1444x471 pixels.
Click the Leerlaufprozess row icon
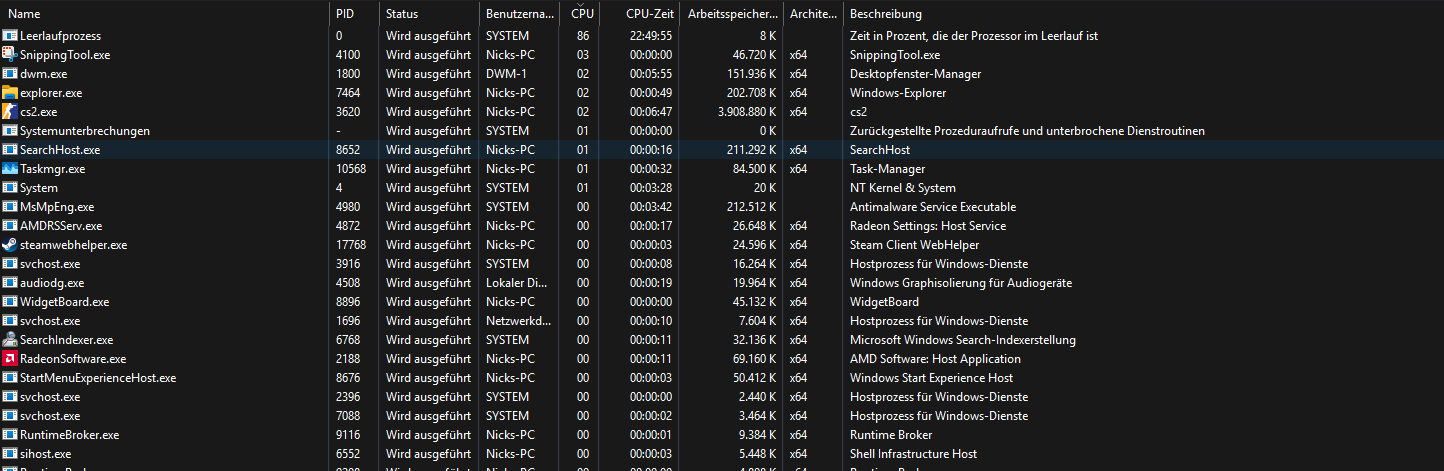coord(10,36)
